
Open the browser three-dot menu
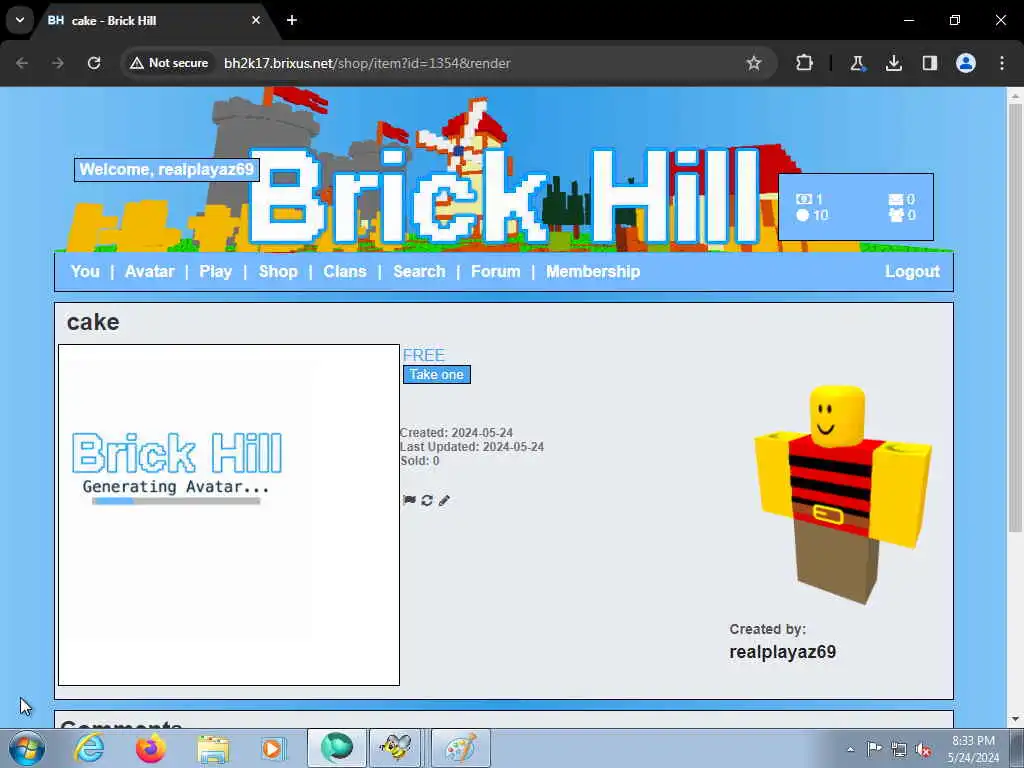tap(1002, 63)
